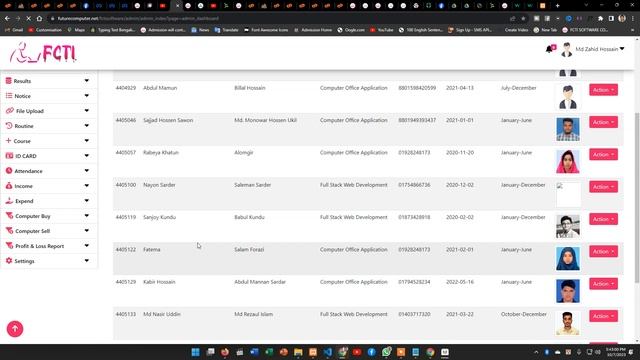Open the YouTube bookmark

coord(382,30)
